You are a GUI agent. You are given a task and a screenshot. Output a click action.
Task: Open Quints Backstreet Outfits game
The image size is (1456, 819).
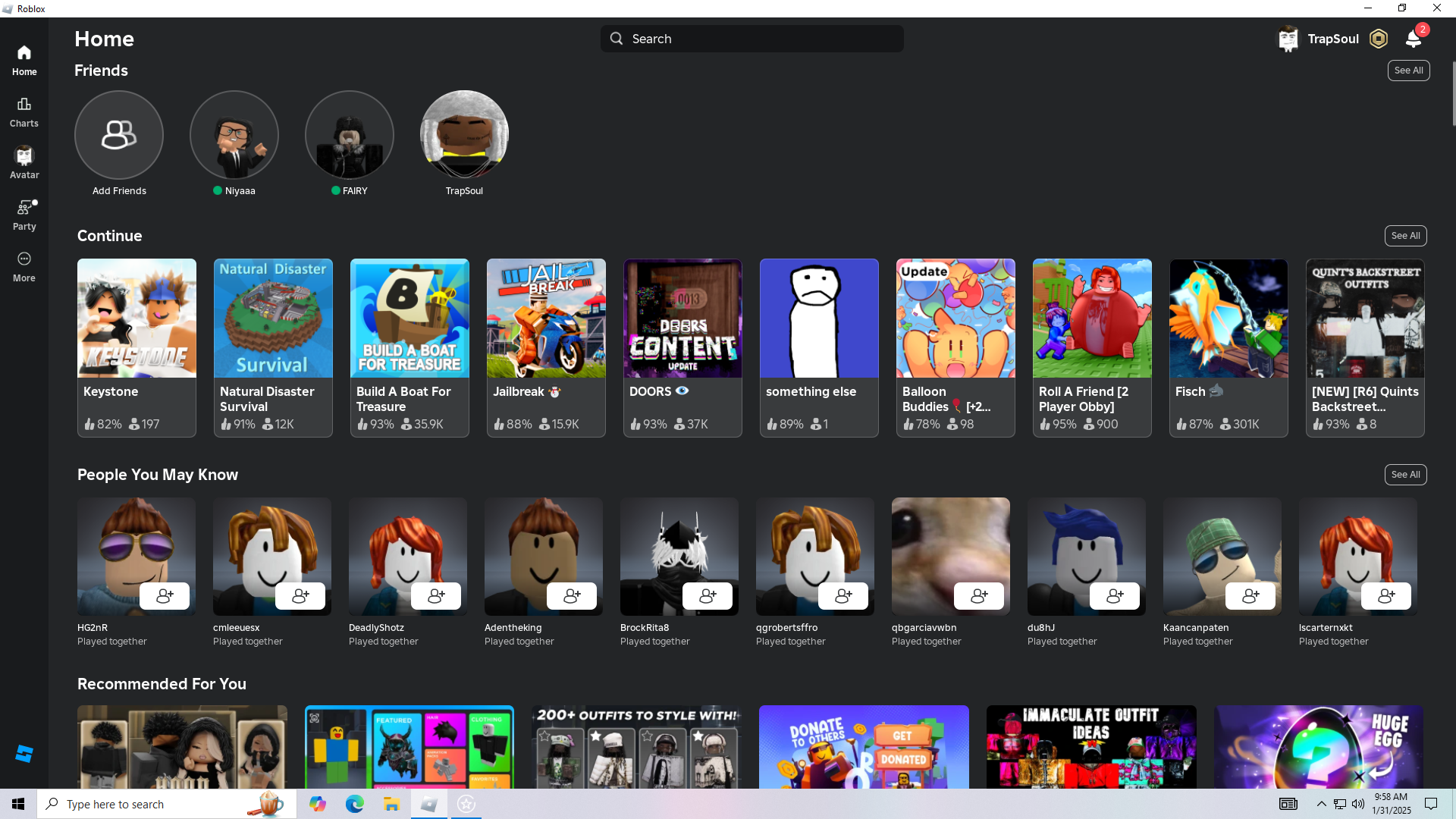coord(1365,348)
